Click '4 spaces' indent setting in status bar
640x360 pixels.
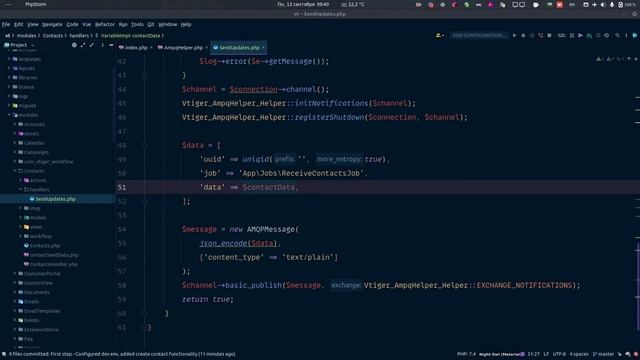(579, 354)
